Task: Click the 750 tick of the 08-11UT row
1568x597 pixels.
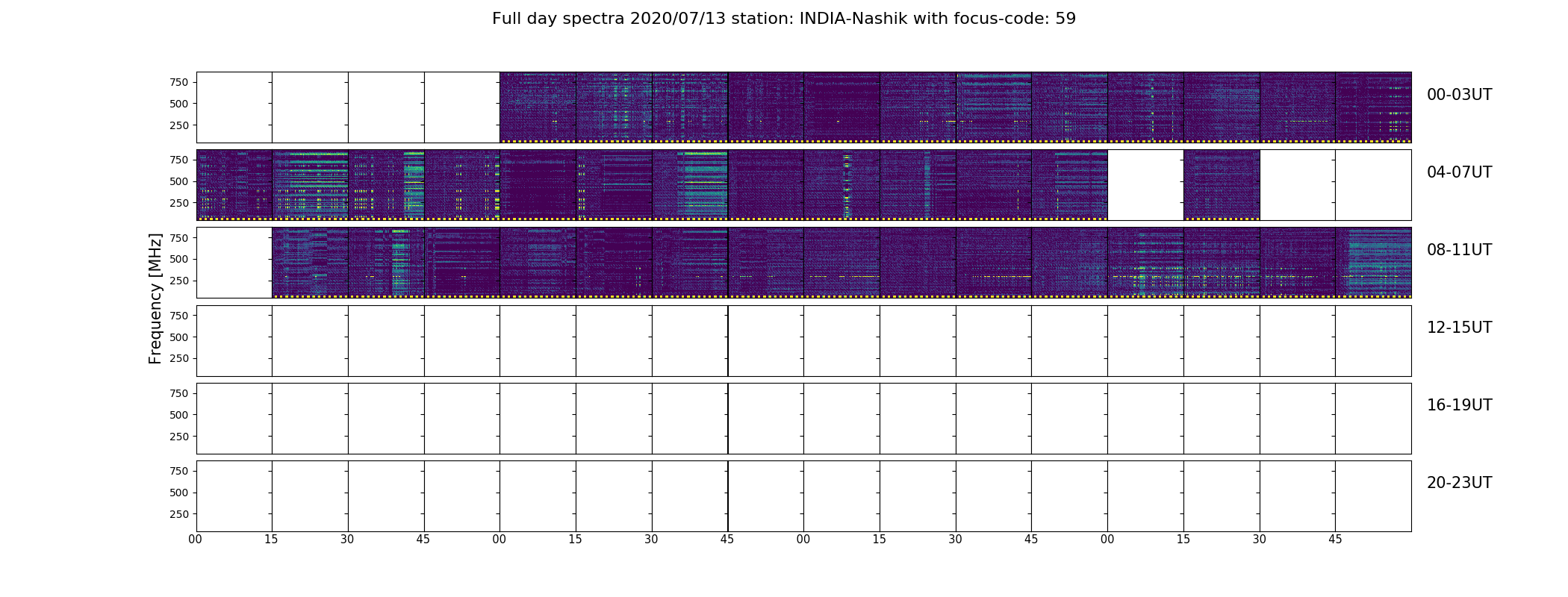Action: 179,238
